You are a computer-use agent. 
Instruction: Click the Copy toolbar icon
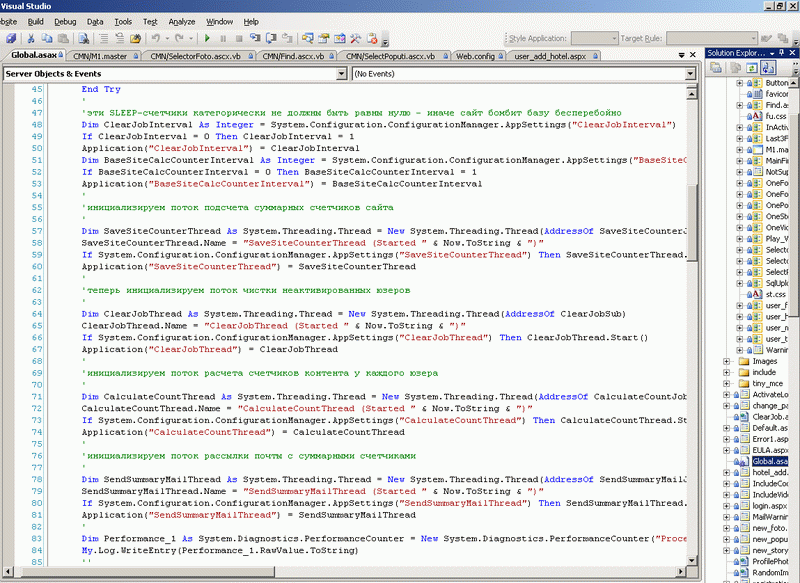45,37
